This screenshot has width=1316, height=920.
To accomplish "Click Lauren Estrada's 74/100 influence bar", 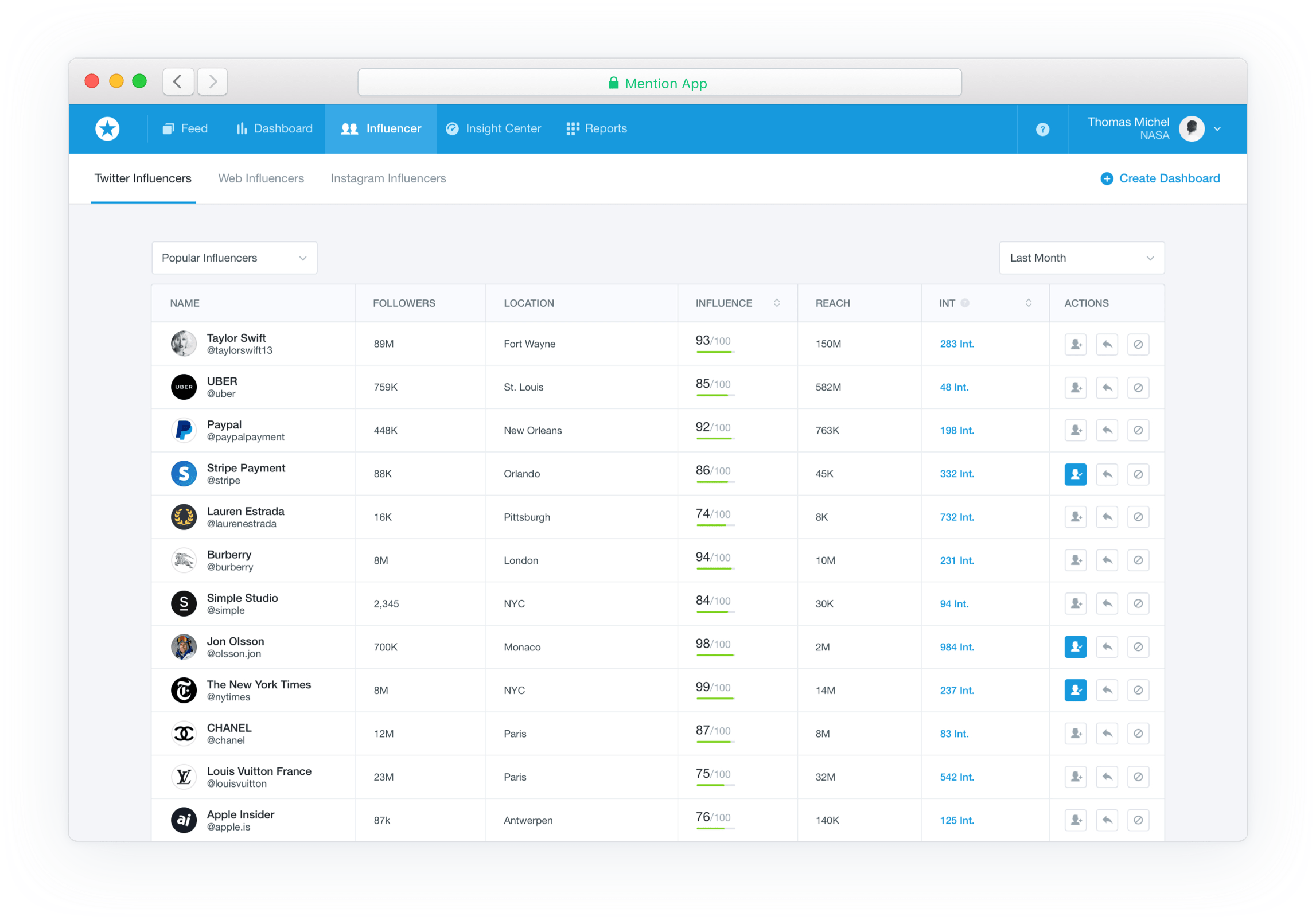I will tap(715, 525).
